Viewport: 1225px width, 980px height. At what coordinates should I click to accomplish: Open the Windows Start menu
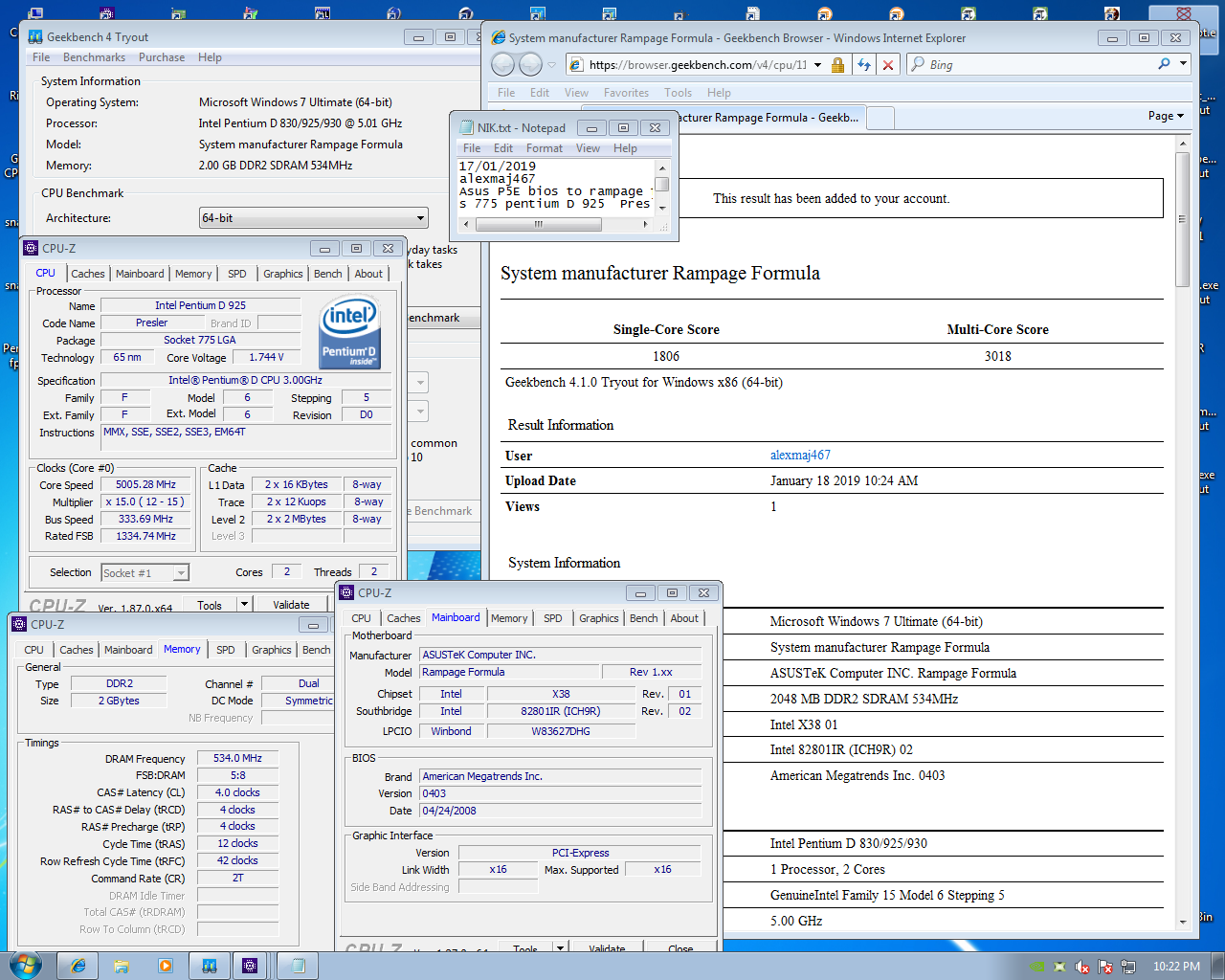(x=24, y=965)
